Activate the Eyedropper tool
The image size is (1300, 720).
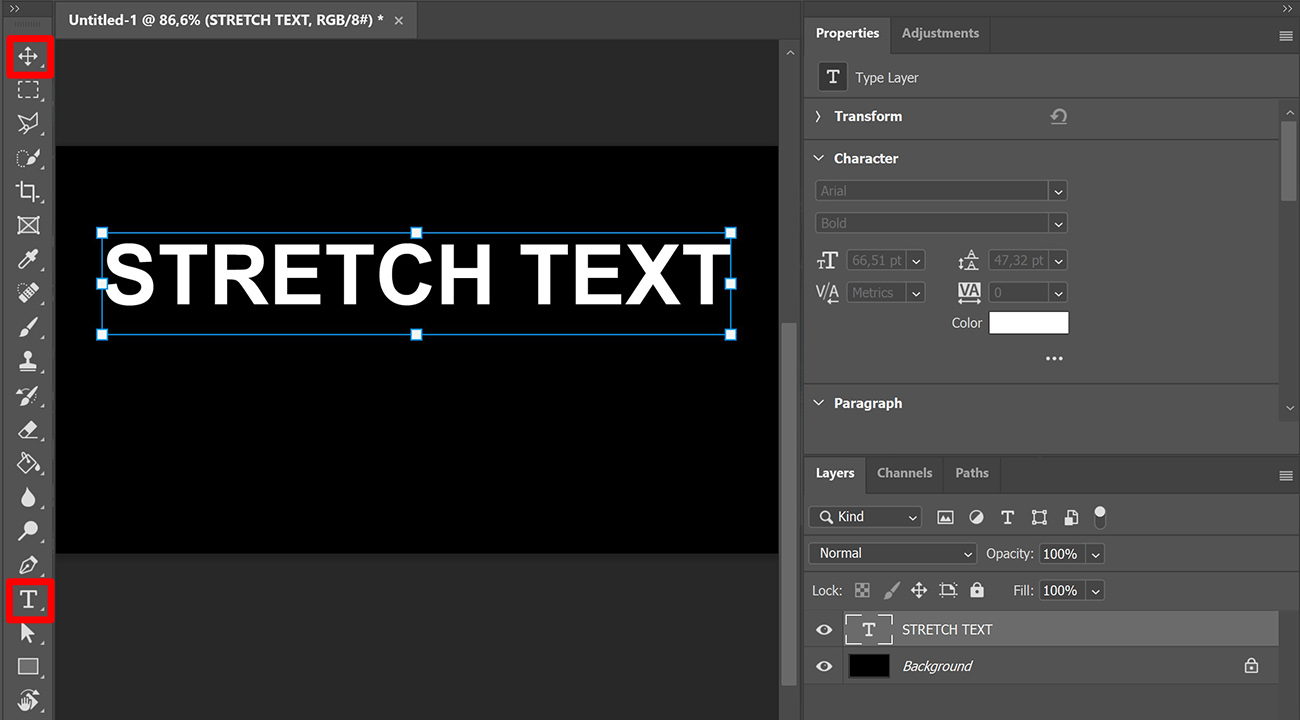coord(28,259)
